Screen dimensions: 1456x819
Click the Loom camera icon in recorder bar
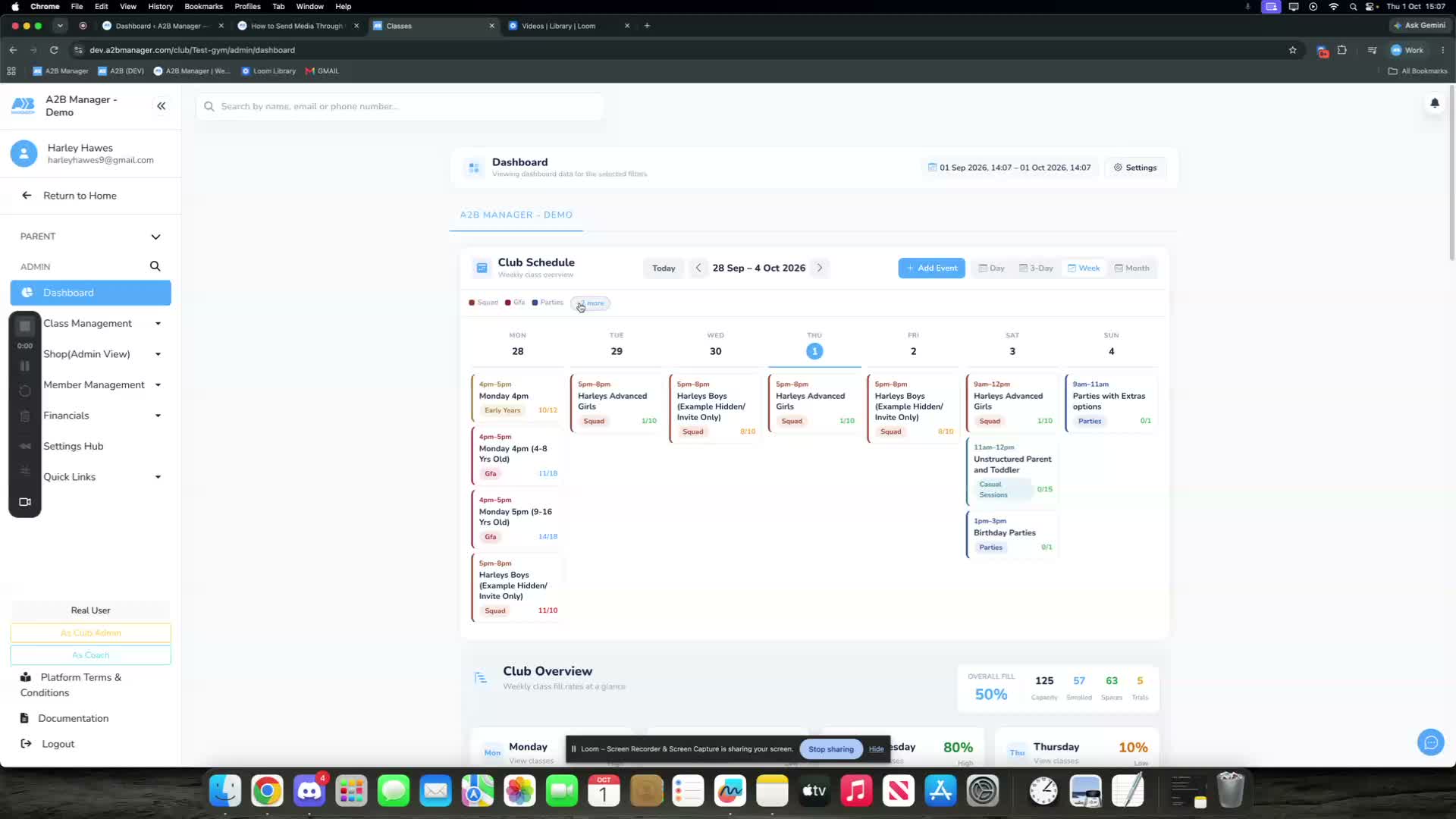point(25,502)
